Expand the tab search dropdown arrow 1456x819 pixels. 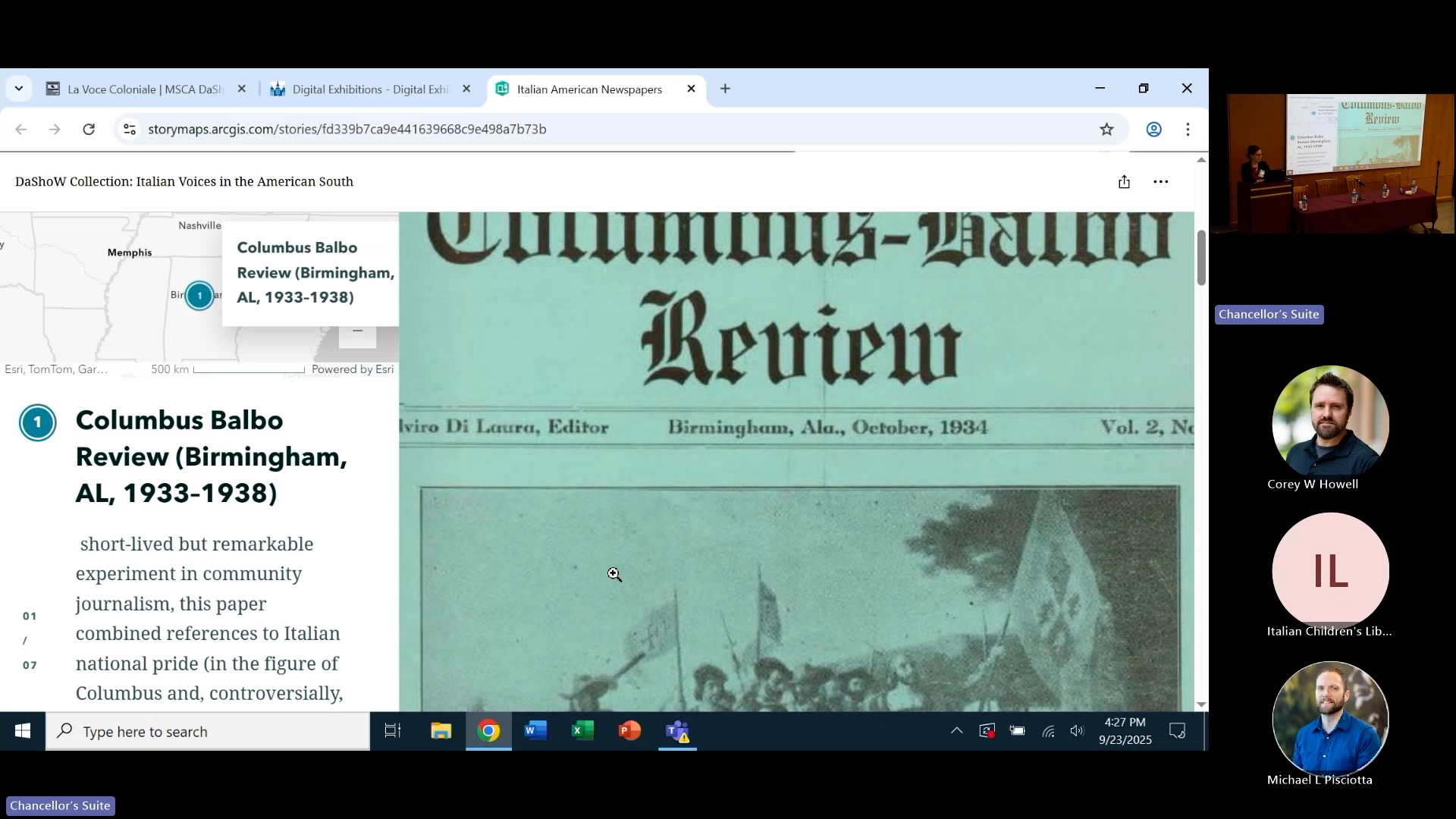click(19, 89)
